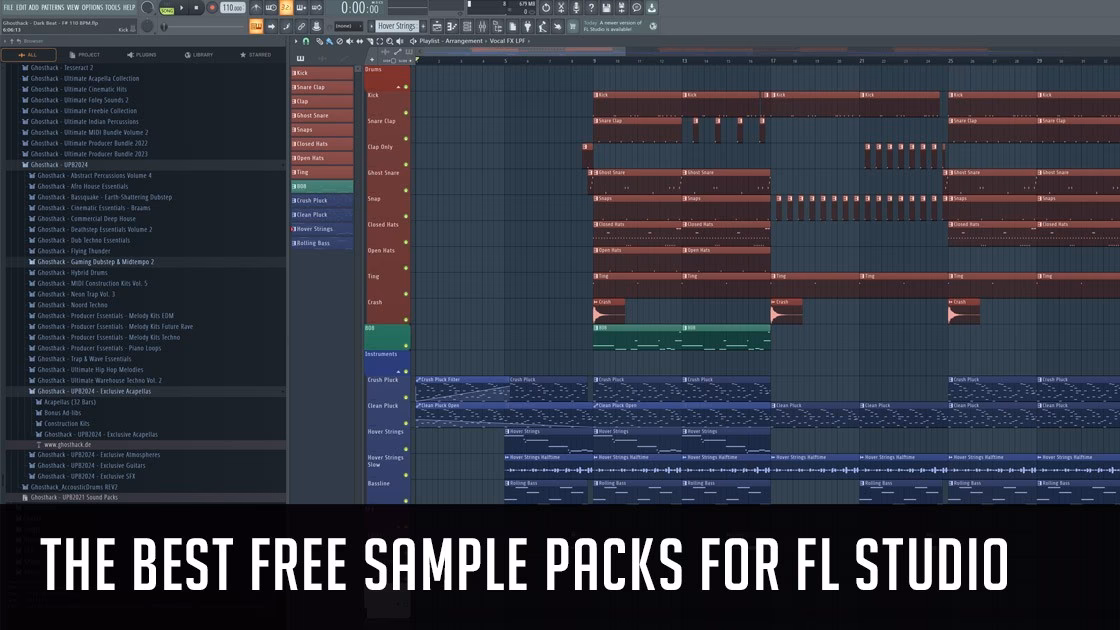1120x630 pixels.
Task: Select the 808 pattern in picker
Action: (322, 186)
